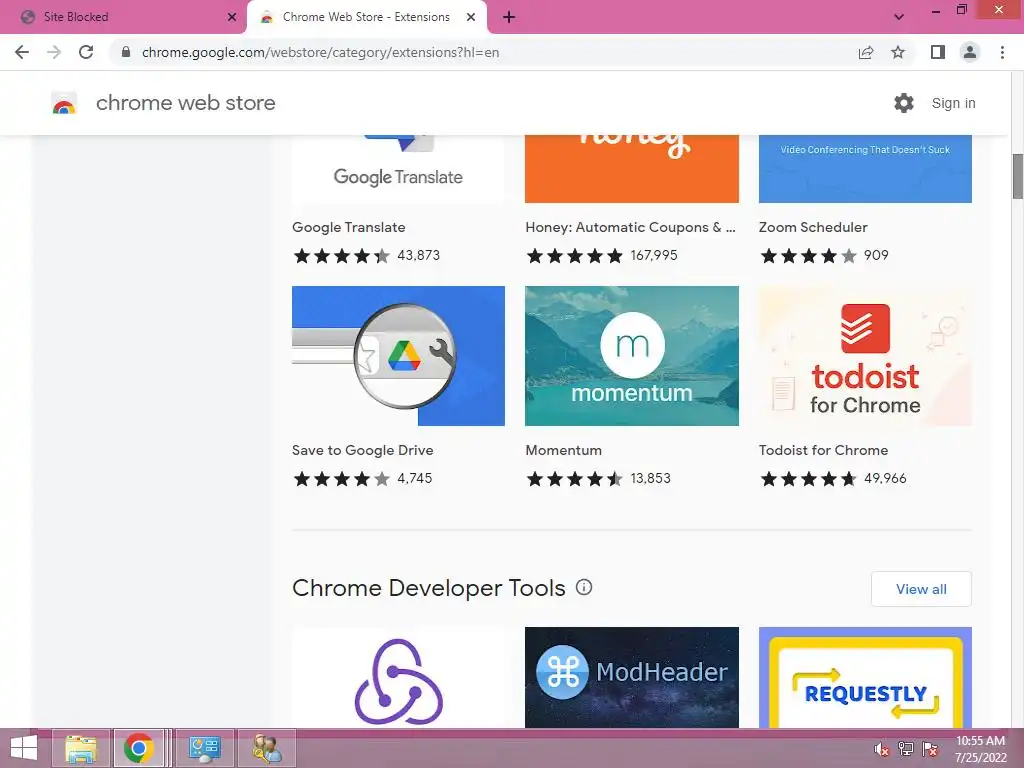Open the tab search chevron dropdown
Screen dimensions: 1024x768
pyautogui.click(x=899, y=17)
